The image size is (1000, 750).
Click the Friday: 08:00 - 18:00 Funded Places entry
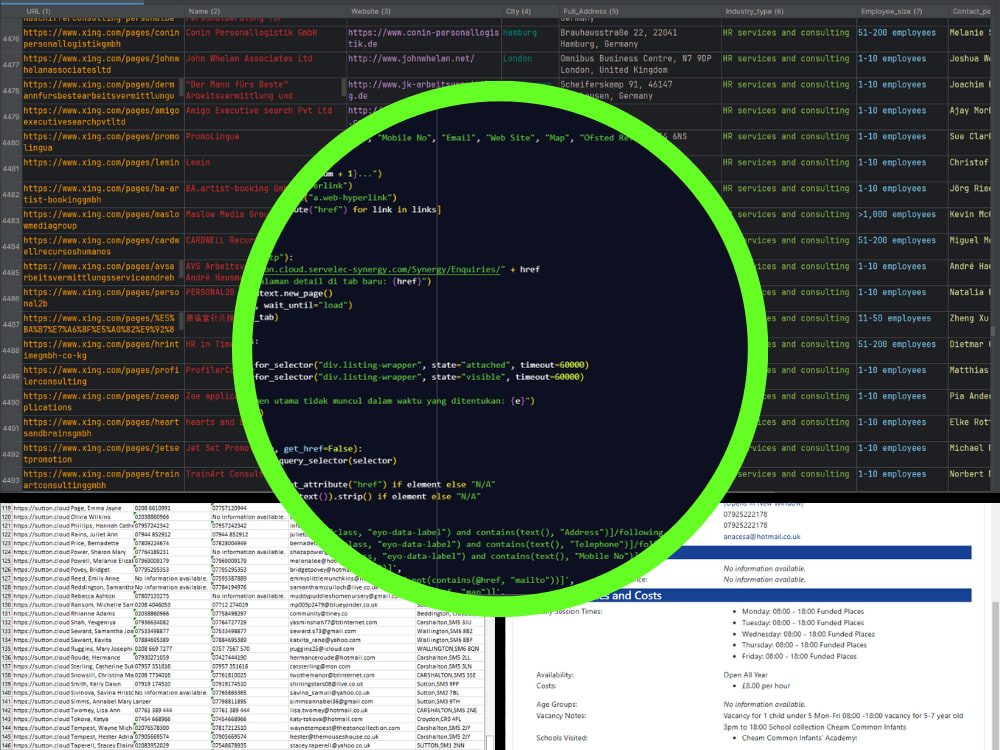799,656
